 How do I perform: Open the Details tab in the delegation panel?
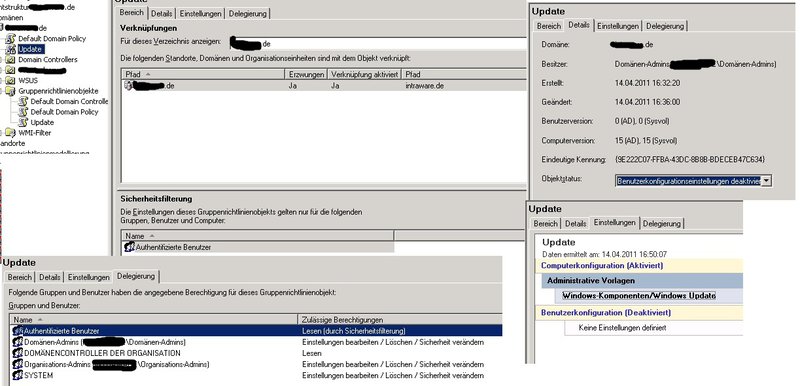click(x=49, y=277)
